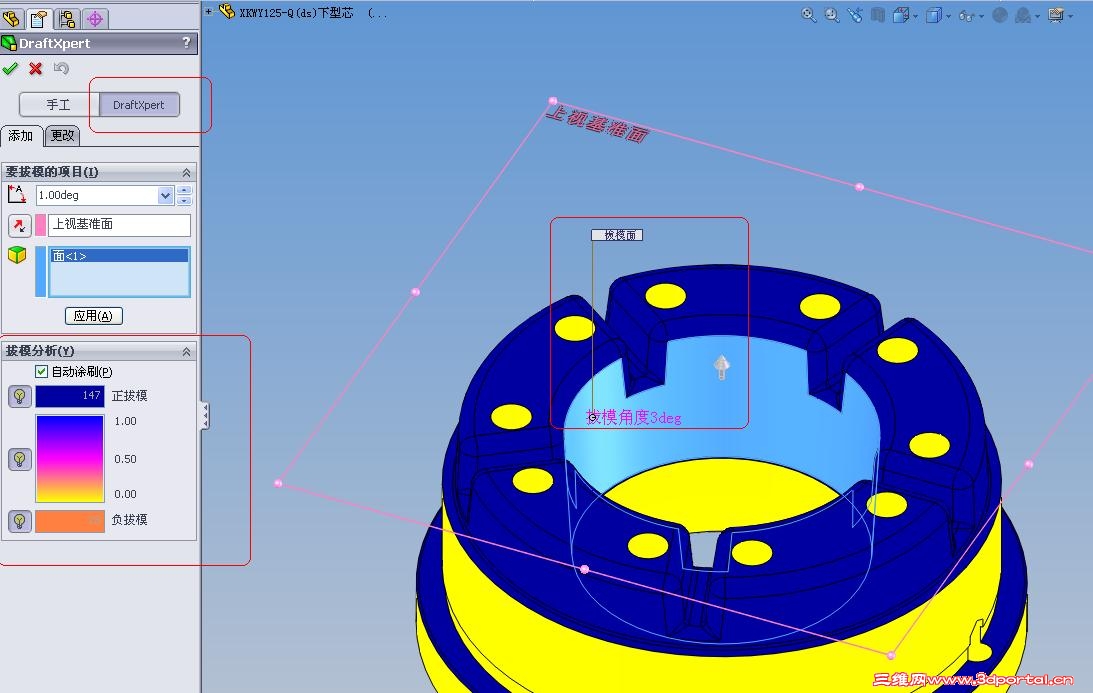The image size is (1093, 693).
Task: Select the 手工 manual mode button
Action: [x=59, y=105]
